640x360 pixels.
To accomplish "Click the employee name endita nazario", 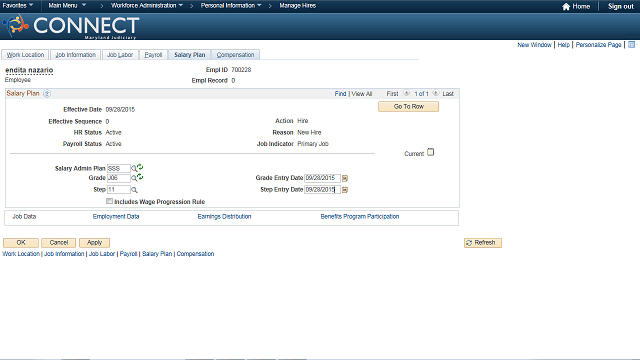I will (29, 70).
